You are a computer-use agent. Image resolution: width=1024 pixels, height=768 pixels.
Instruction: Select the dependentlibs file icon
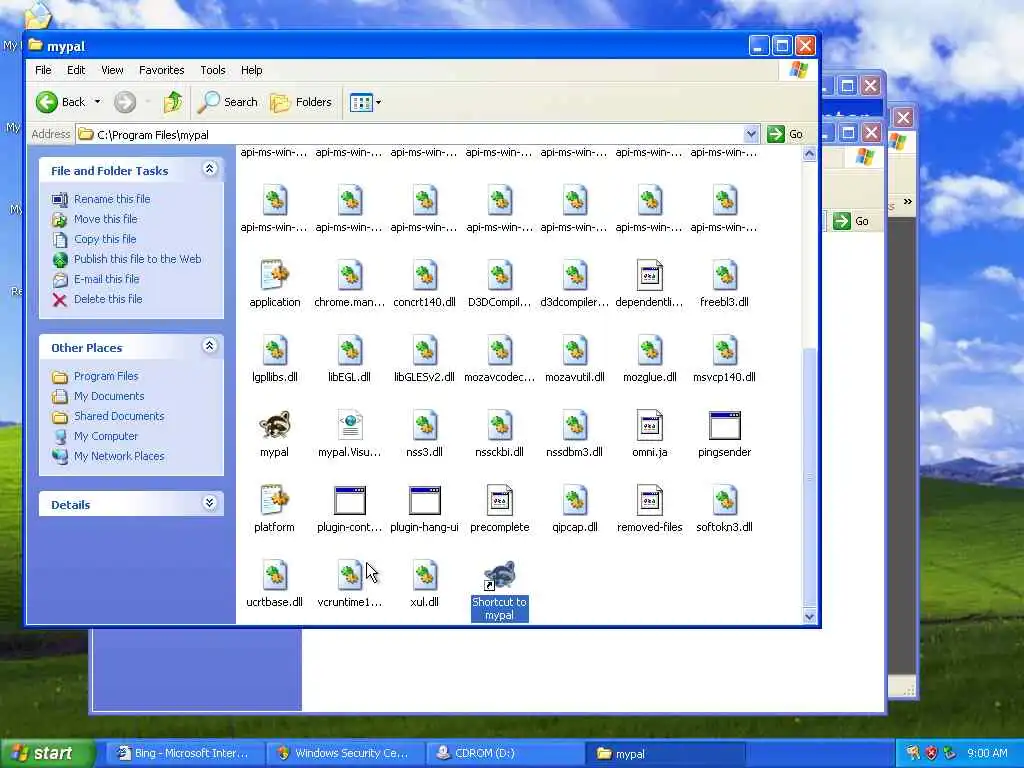pyautogui.click(x=649, y=276)
